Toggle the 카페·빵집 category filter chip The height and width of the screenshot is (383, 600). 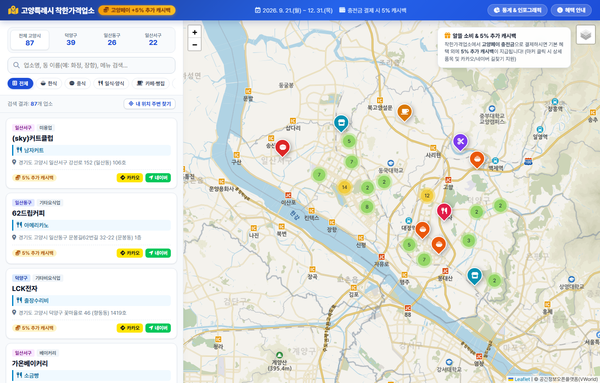click(x=151, y=83)
